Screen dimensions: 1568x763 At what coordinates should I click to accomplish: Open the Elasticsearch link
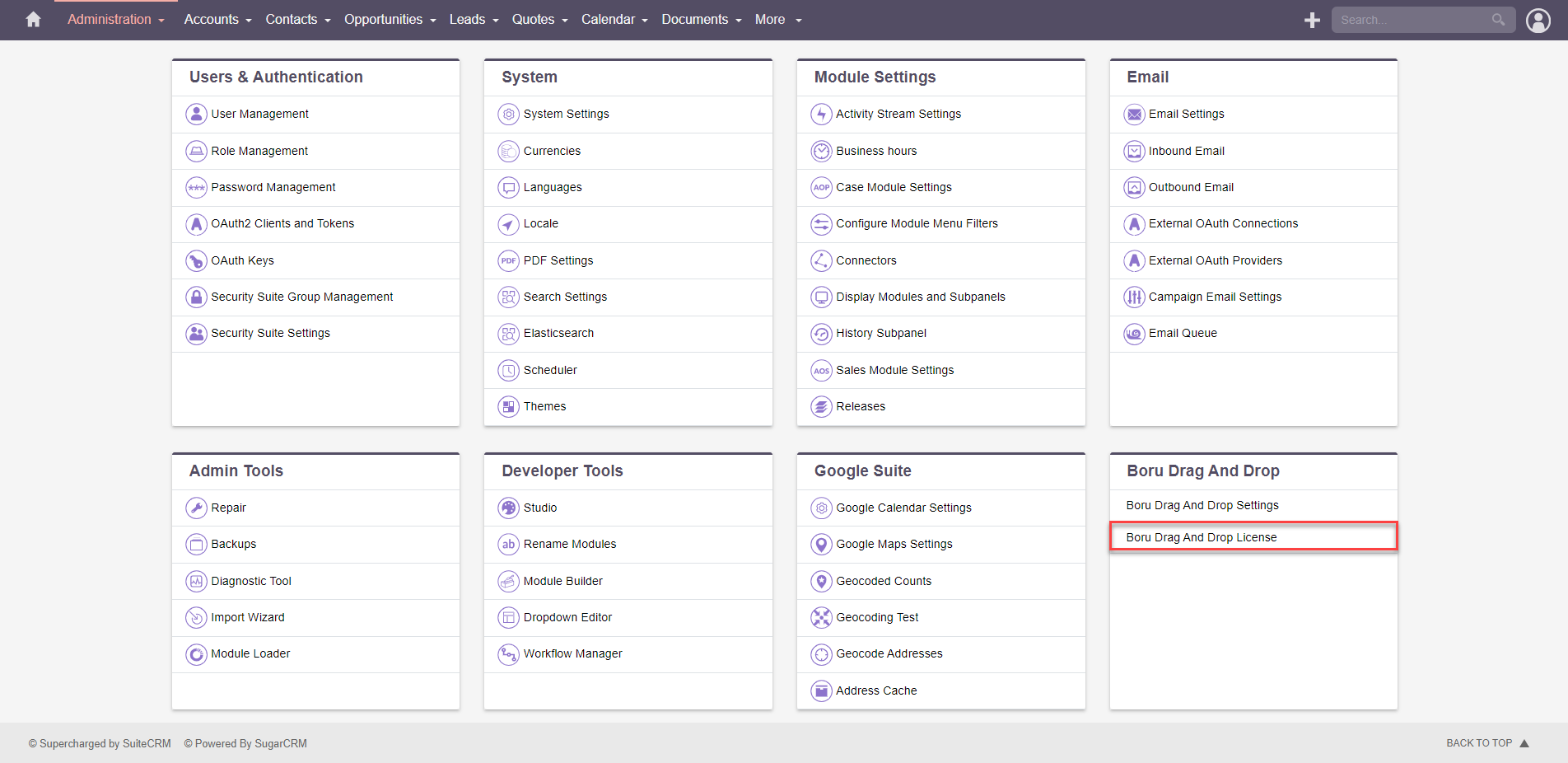tap(558, 333)
